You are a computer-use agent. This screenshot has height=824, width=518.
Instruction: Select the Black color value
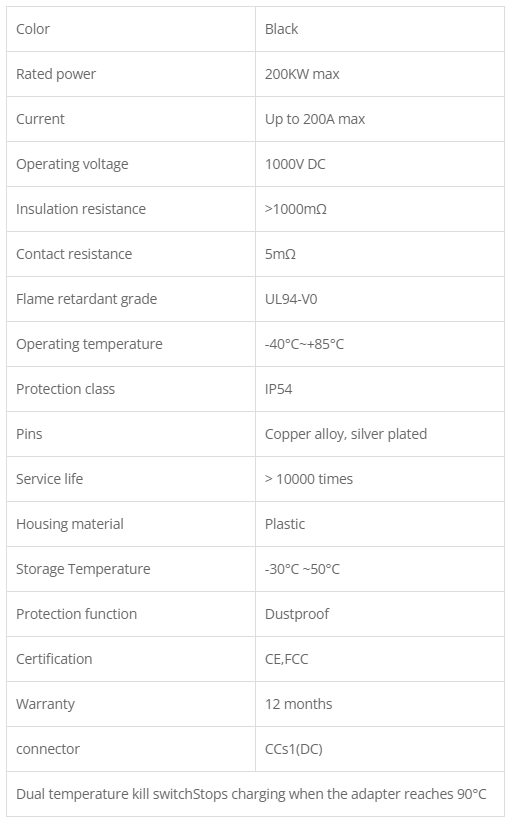pos(281,29)
